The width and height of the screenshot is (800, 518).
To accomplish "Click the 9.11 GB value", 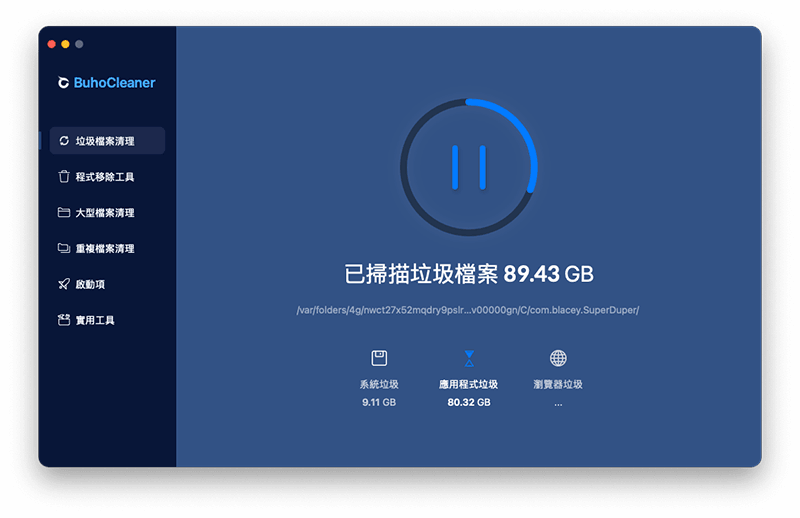I will pyautogui.click(x=379, y=402).
